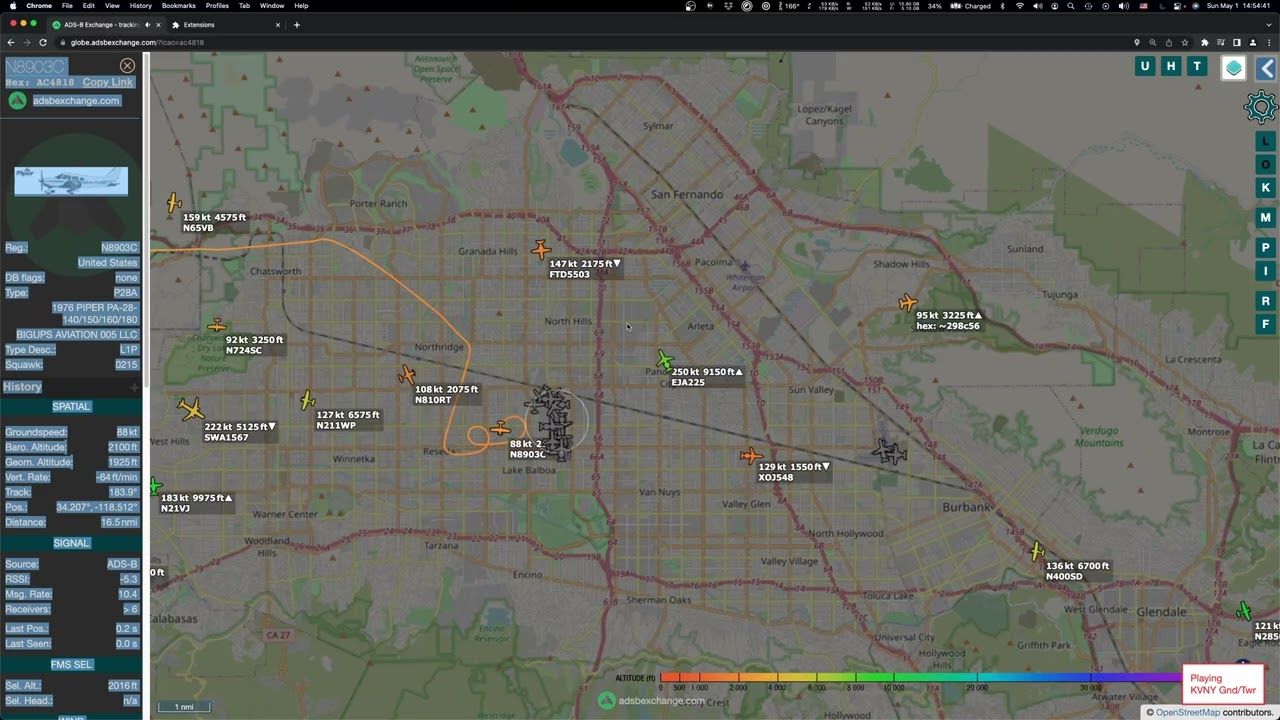The width and height of the screenshot is (1280, 720).
Task: Go back in Chrome
Action: (11, 42)
